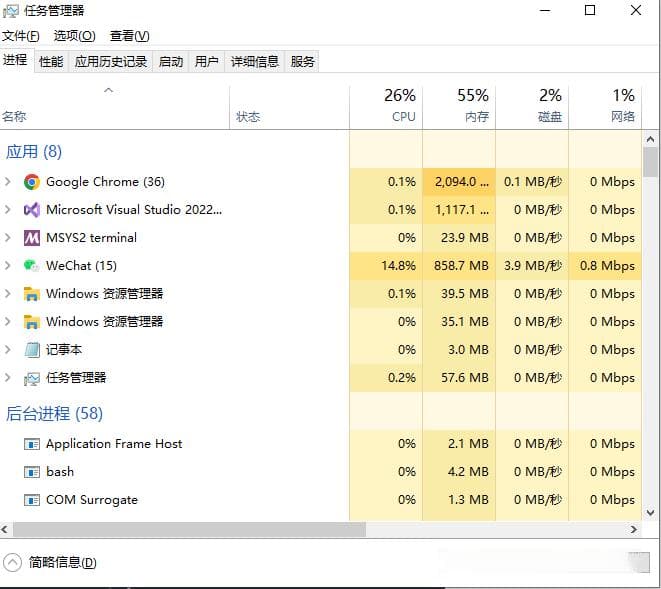Viewport: 661px width, 589px height.
Task: Expand the 任务管理器 process group
Action: (x=8, y=378)
